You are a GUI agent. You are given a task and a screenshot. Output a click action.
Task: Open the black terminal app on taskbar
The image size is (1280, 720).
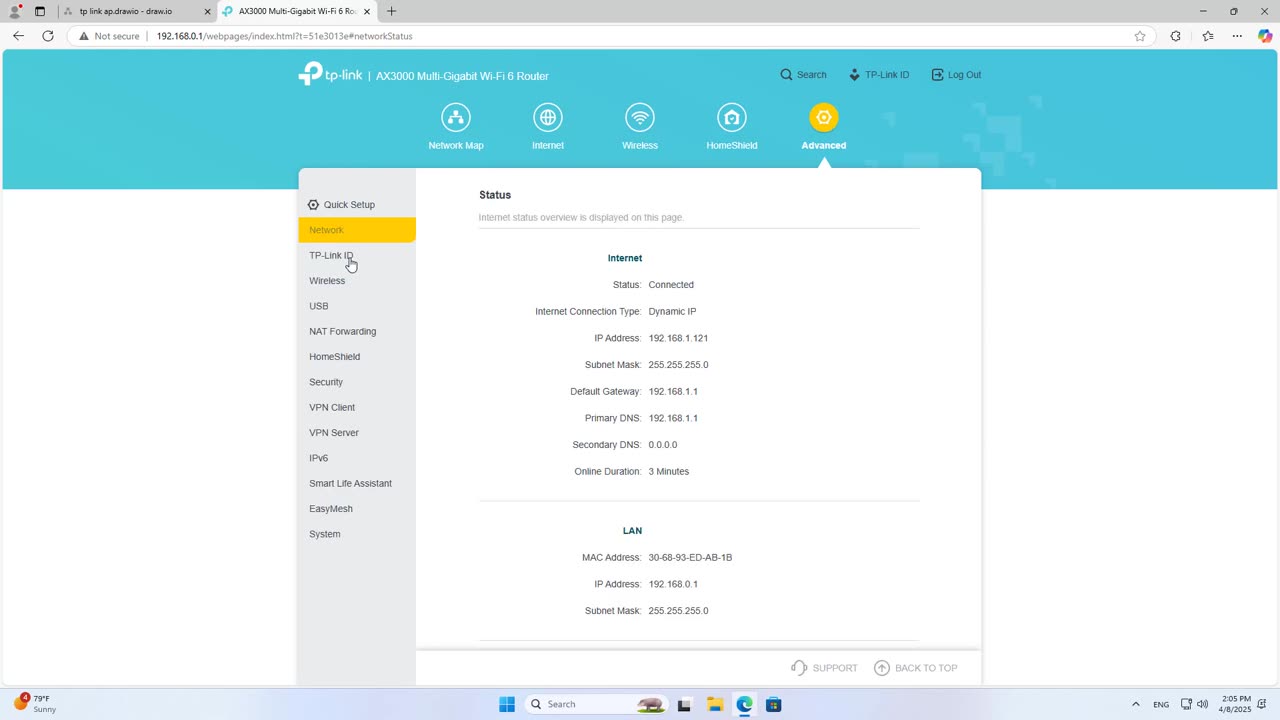click(684, 704)
